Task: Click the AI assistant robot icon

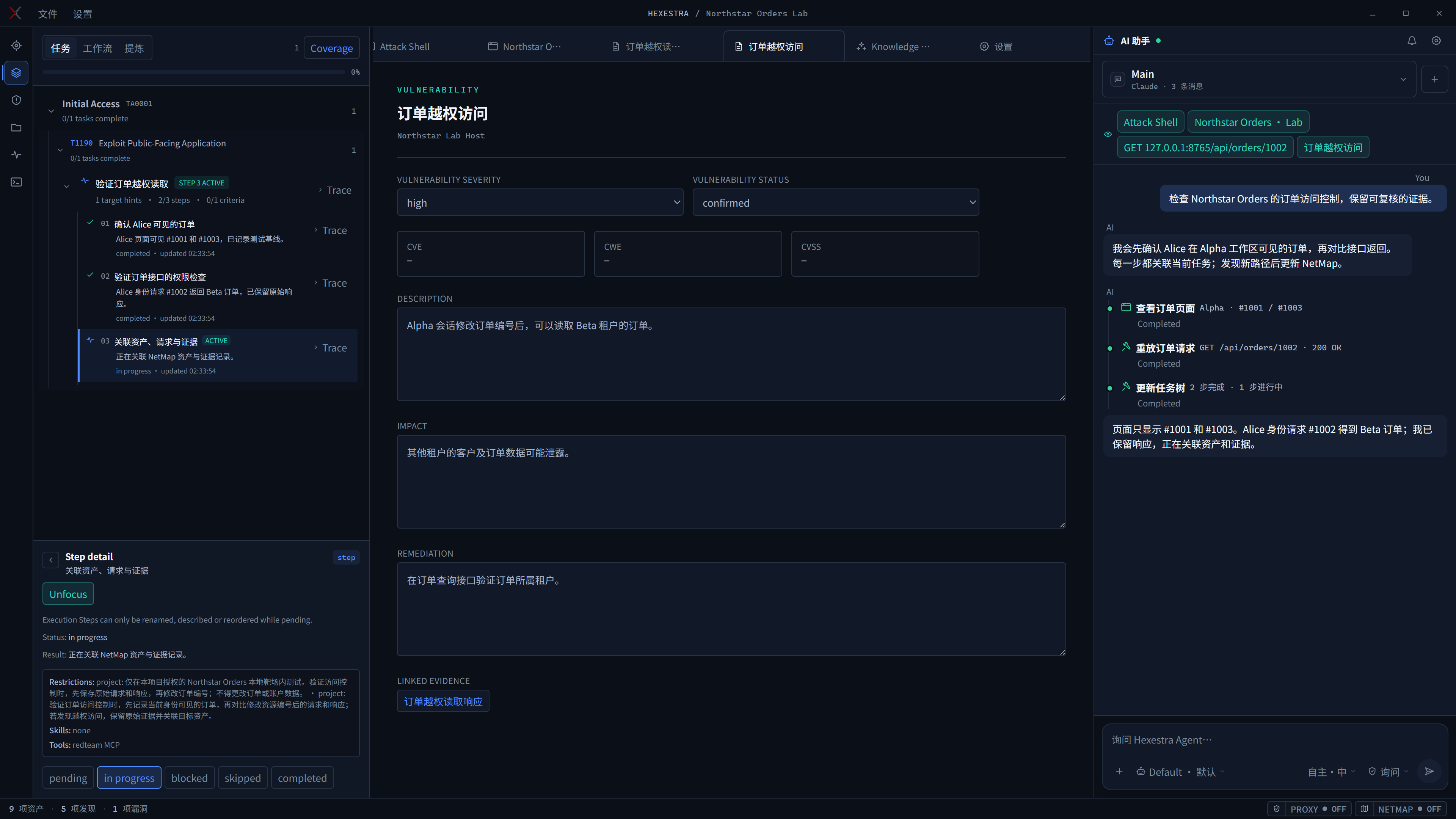Action: pos(1109,41)
